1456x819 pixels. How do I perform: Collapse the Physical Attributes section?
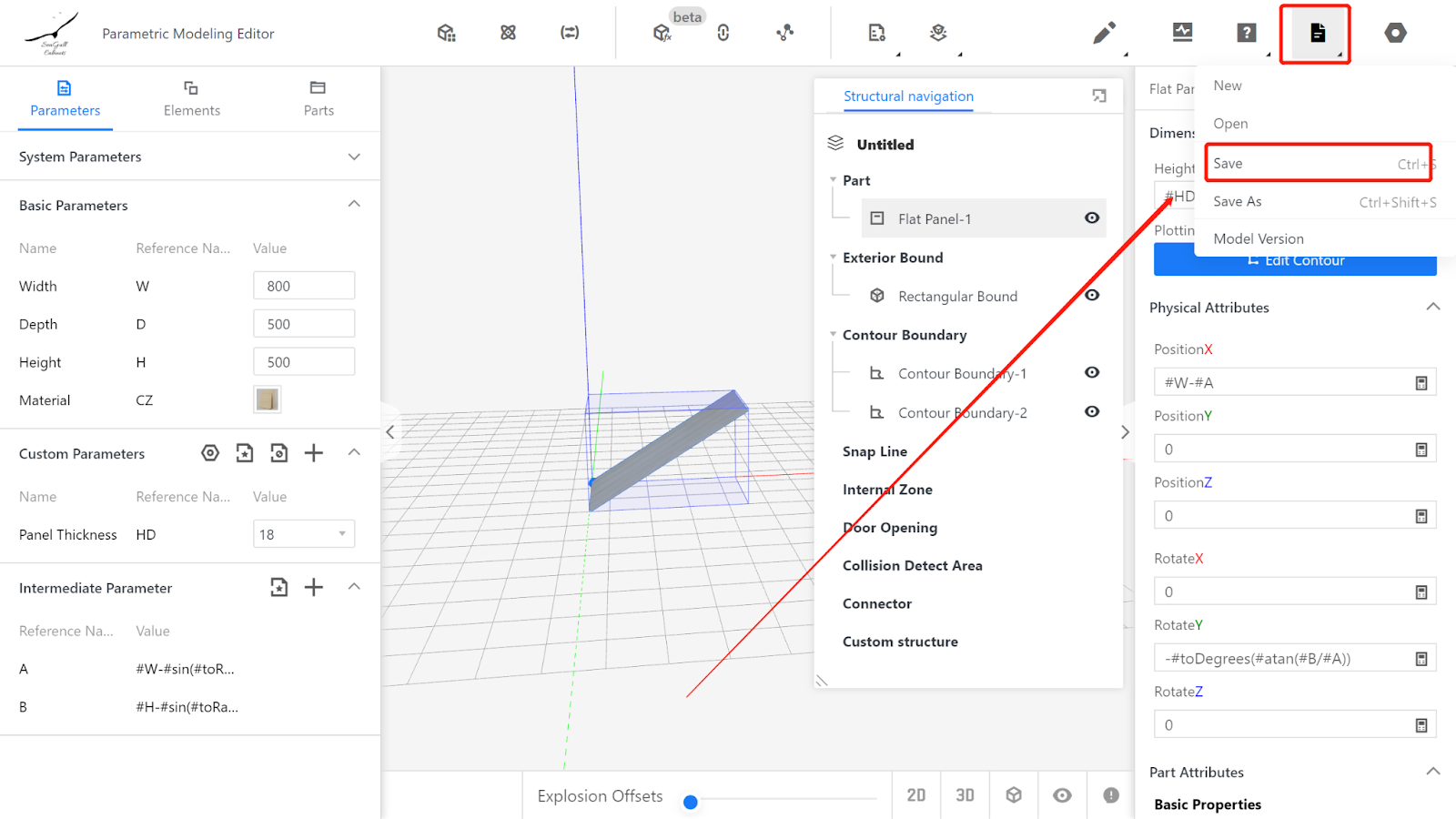(x=1432, y=308)
